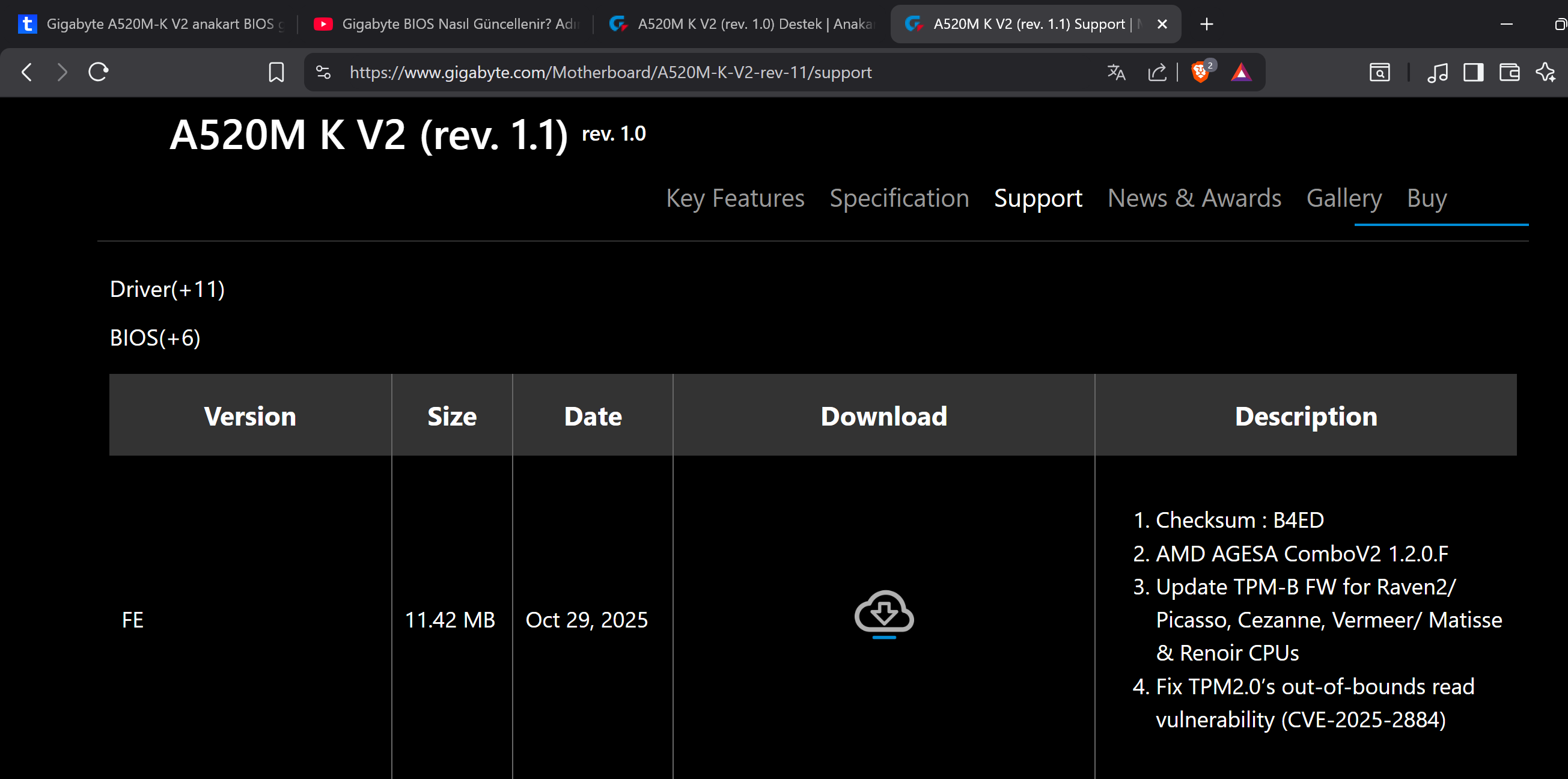Screen dimensions: 1568x779
Task: Reload the Gigabyte support page
Action: [98, 72]
